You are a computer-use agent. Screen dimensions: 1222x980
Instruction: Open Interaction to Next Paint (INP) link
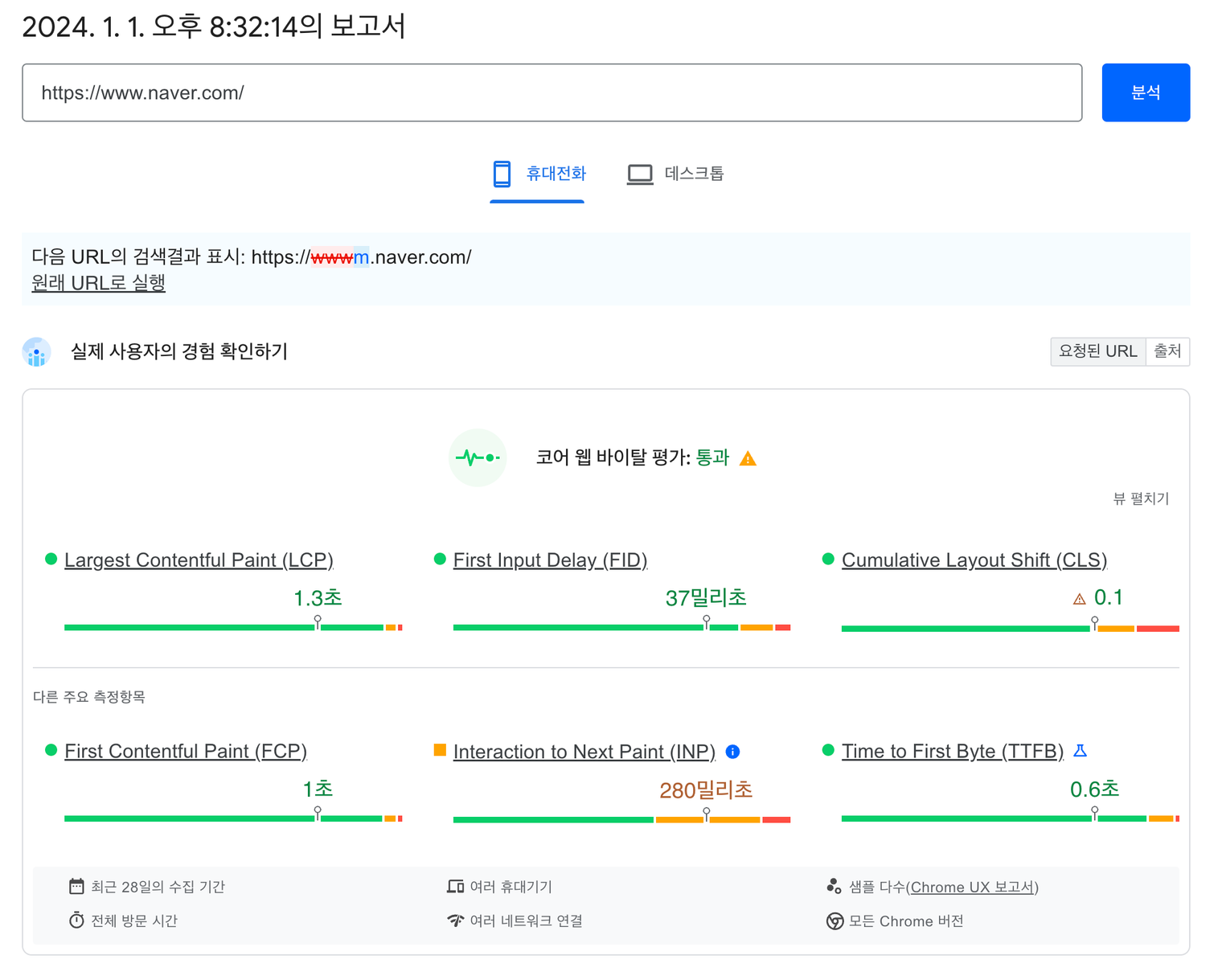[x=584, y=752]
